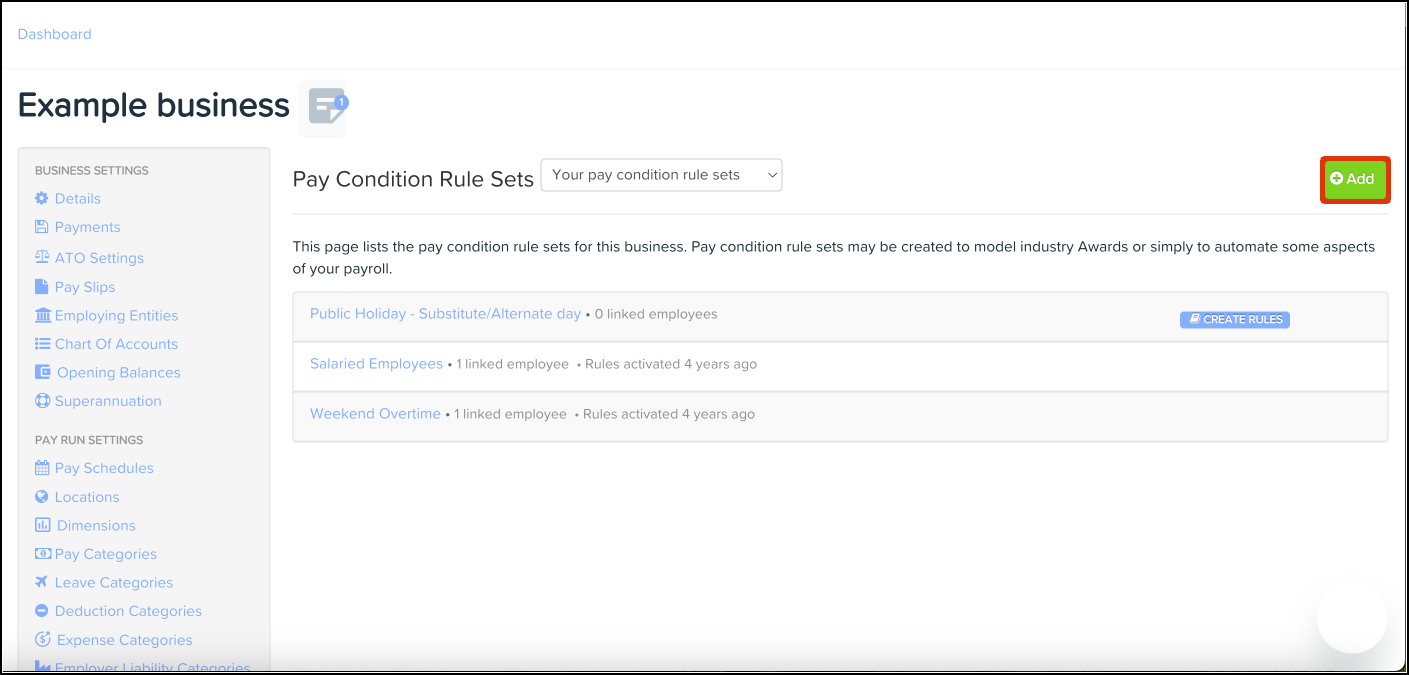
Task: Click the Create Rules button
Action: [1235, 320]
